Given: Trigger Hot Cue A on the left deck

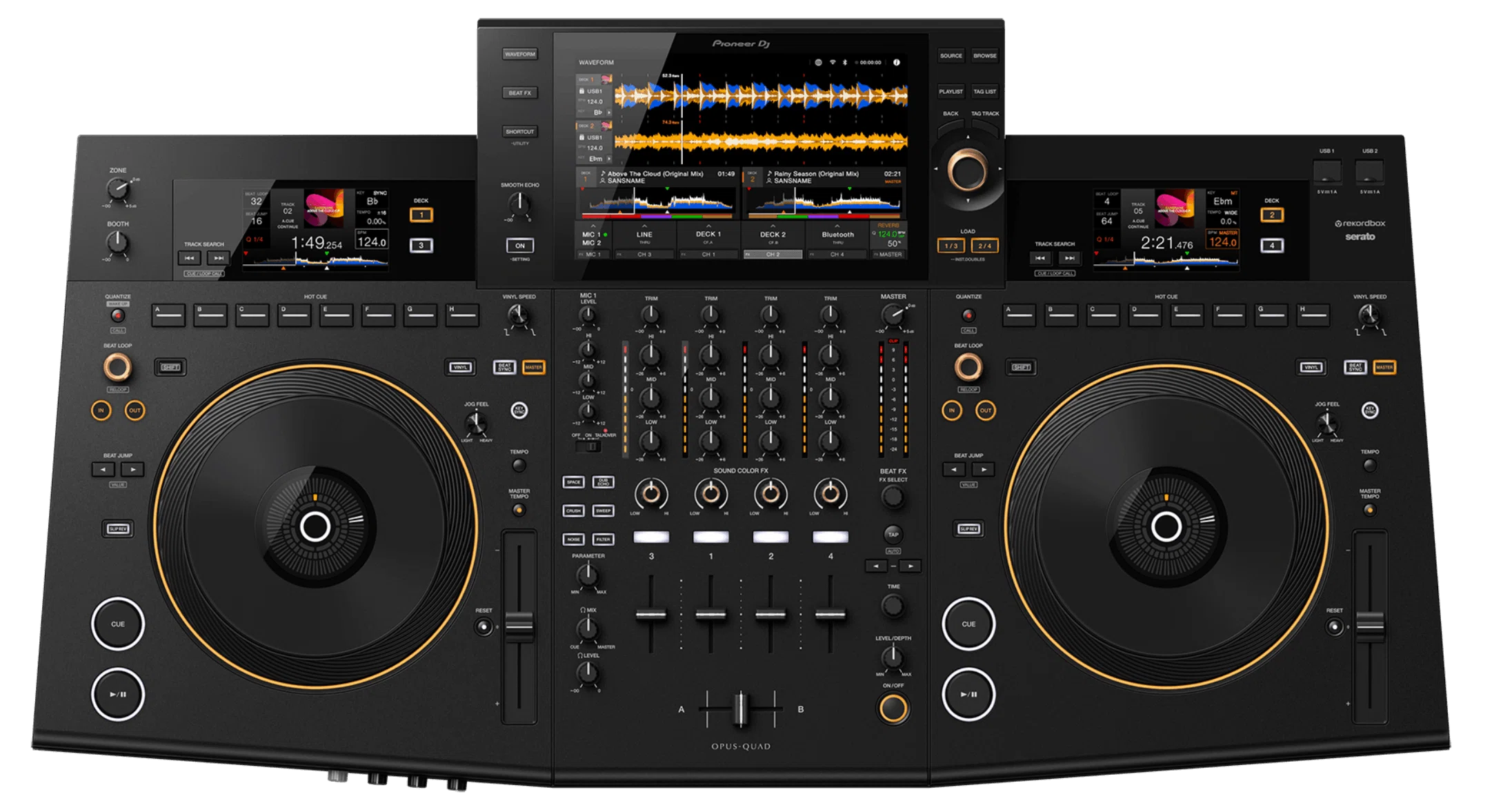Looking at the screenshot, I should pyautogui.click(x=168, y=315).
